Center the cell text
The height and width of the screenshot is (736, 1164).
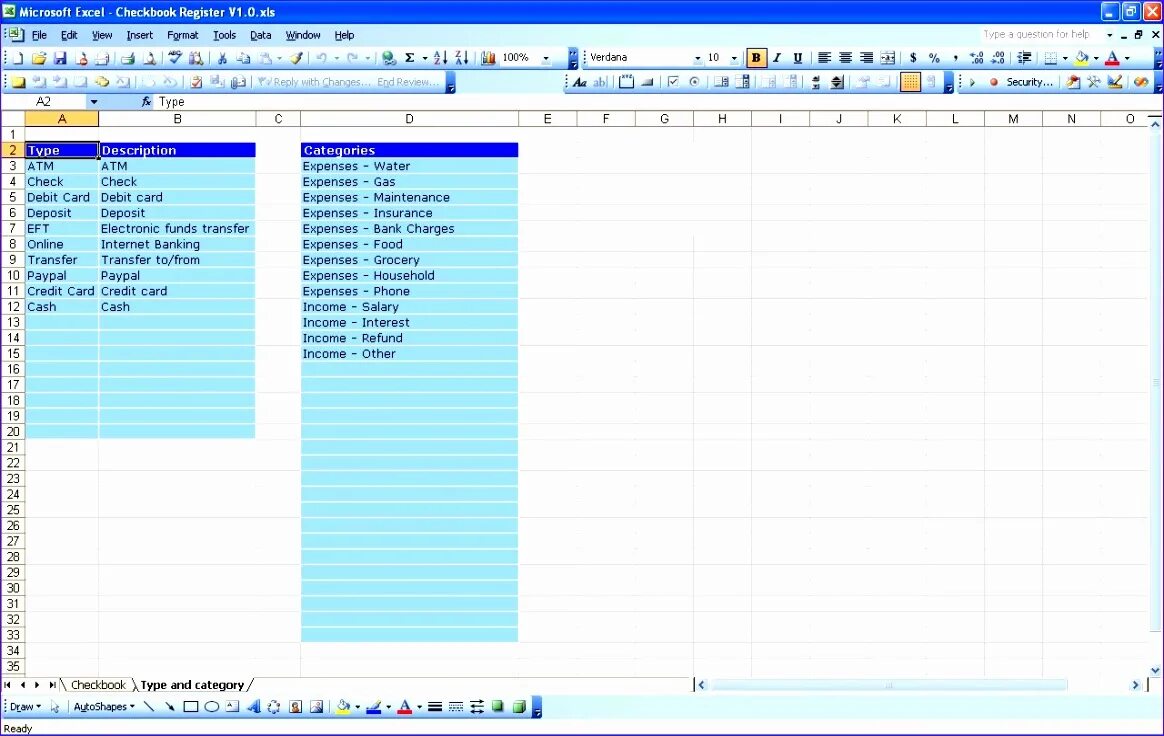(845, 58)
